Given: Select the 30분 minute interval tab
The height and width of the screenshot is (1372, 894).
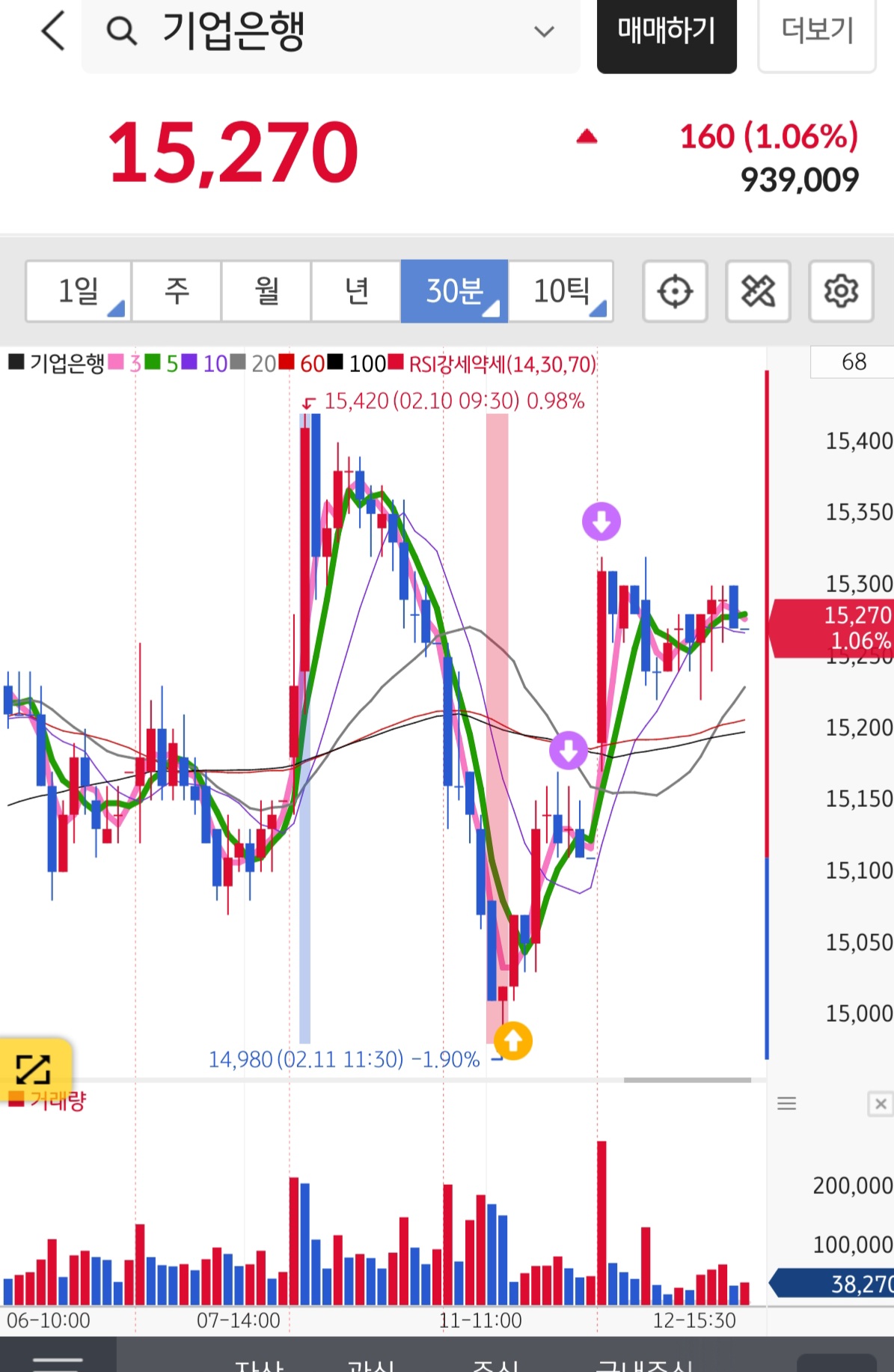Looking at the screenshot, I should [x=455, y=291].
